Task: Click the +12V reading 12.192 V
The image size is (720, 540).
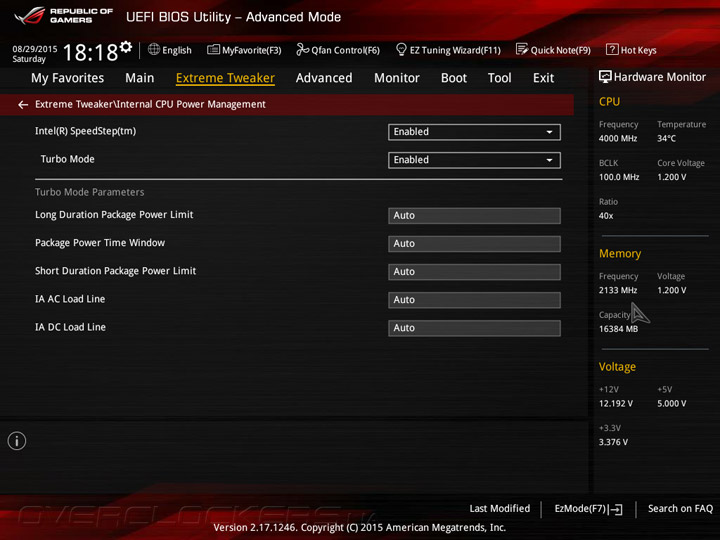Action: click(x=616, y=404)
